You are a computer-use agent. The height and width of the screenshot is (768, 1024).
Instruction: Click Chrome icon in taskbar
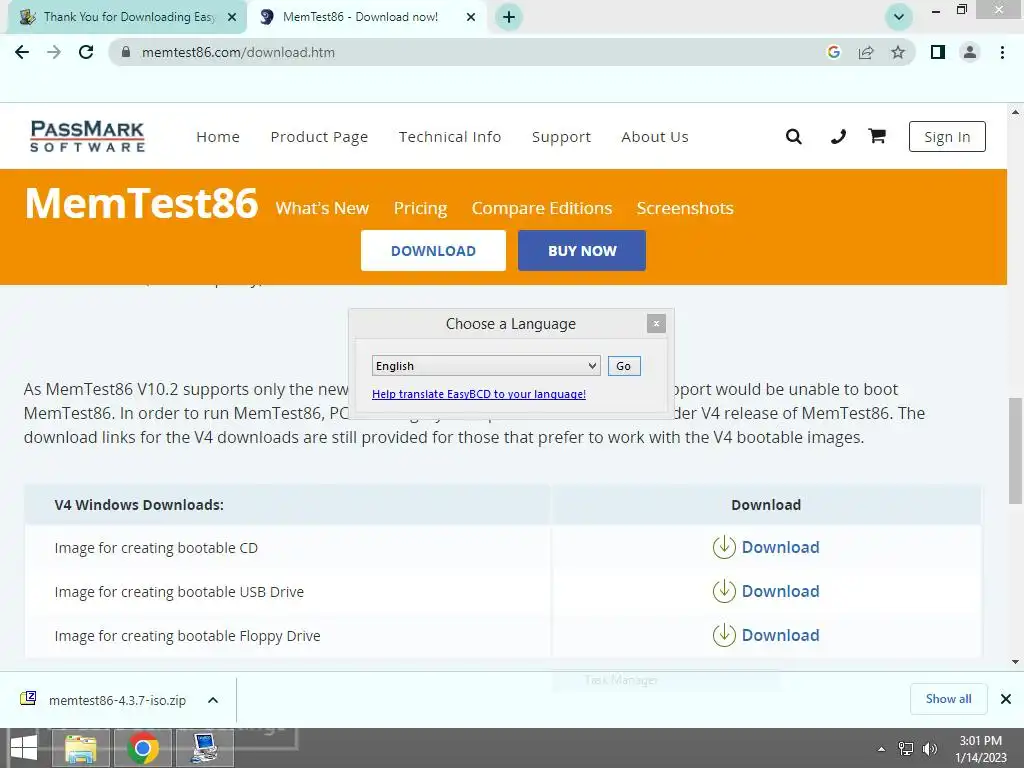tap(143, 748)
